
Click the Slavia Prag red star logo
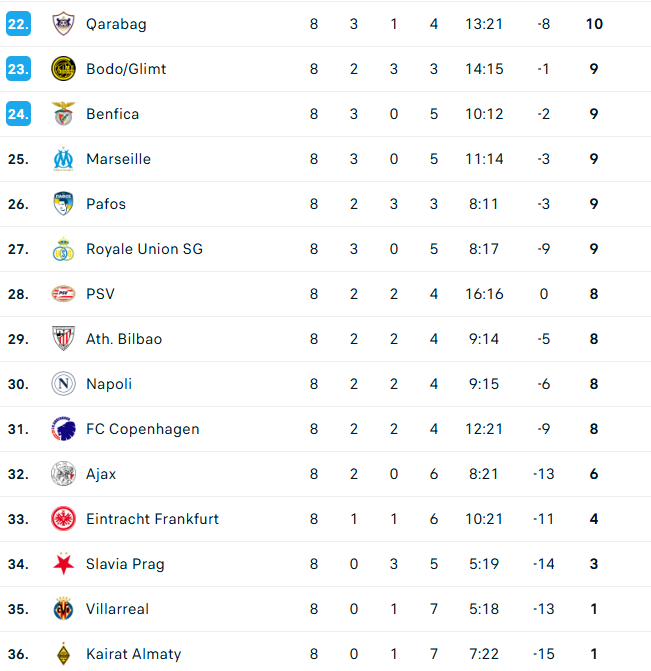point(63,564)
